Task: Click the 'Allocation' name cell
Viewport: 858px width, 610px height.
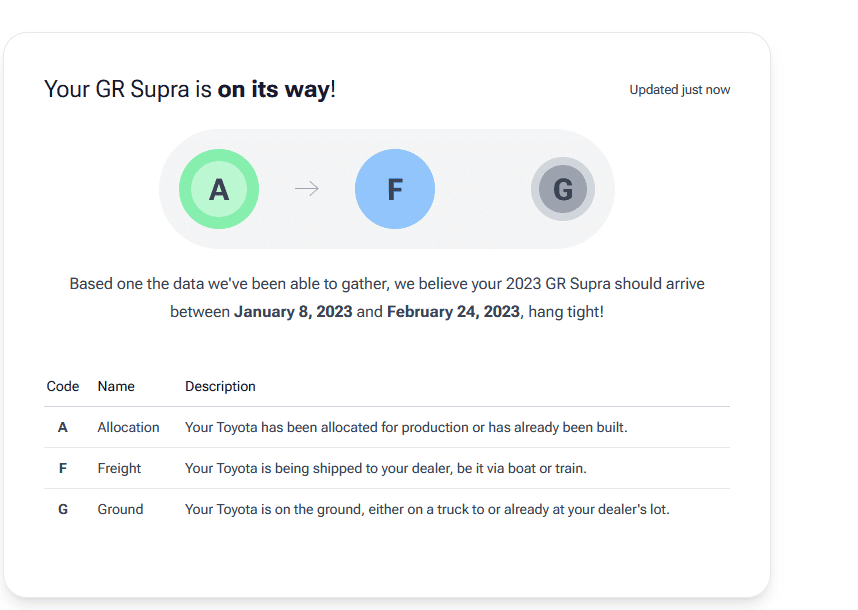Action: [129, 427]
